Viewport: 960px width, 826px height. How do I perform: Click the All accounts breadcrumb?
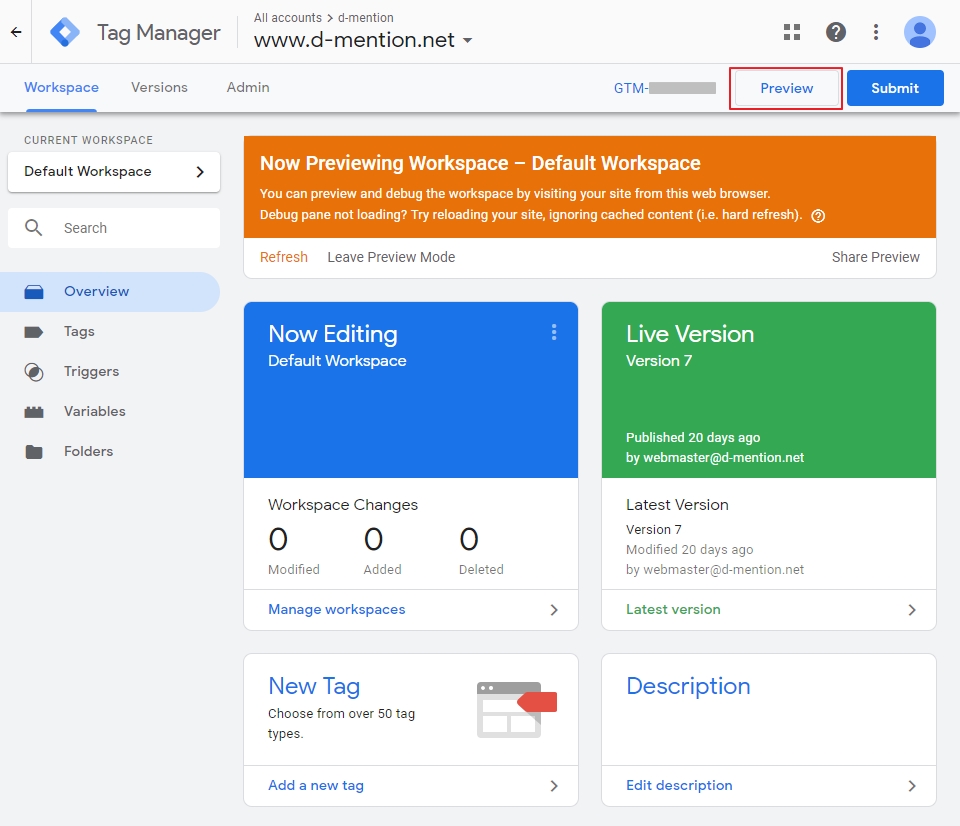(288, 18)
